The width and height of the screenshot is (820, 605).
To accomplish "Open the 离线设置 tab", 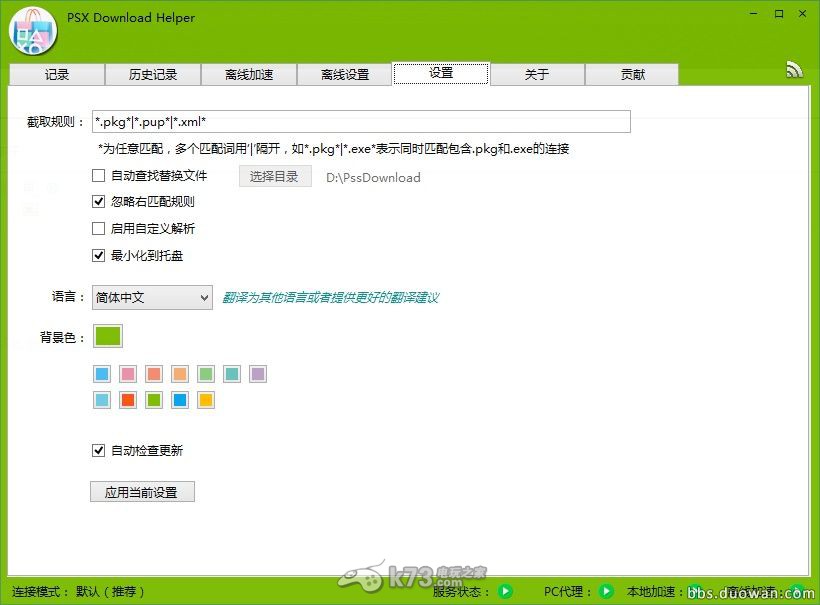I will point(345,73).
